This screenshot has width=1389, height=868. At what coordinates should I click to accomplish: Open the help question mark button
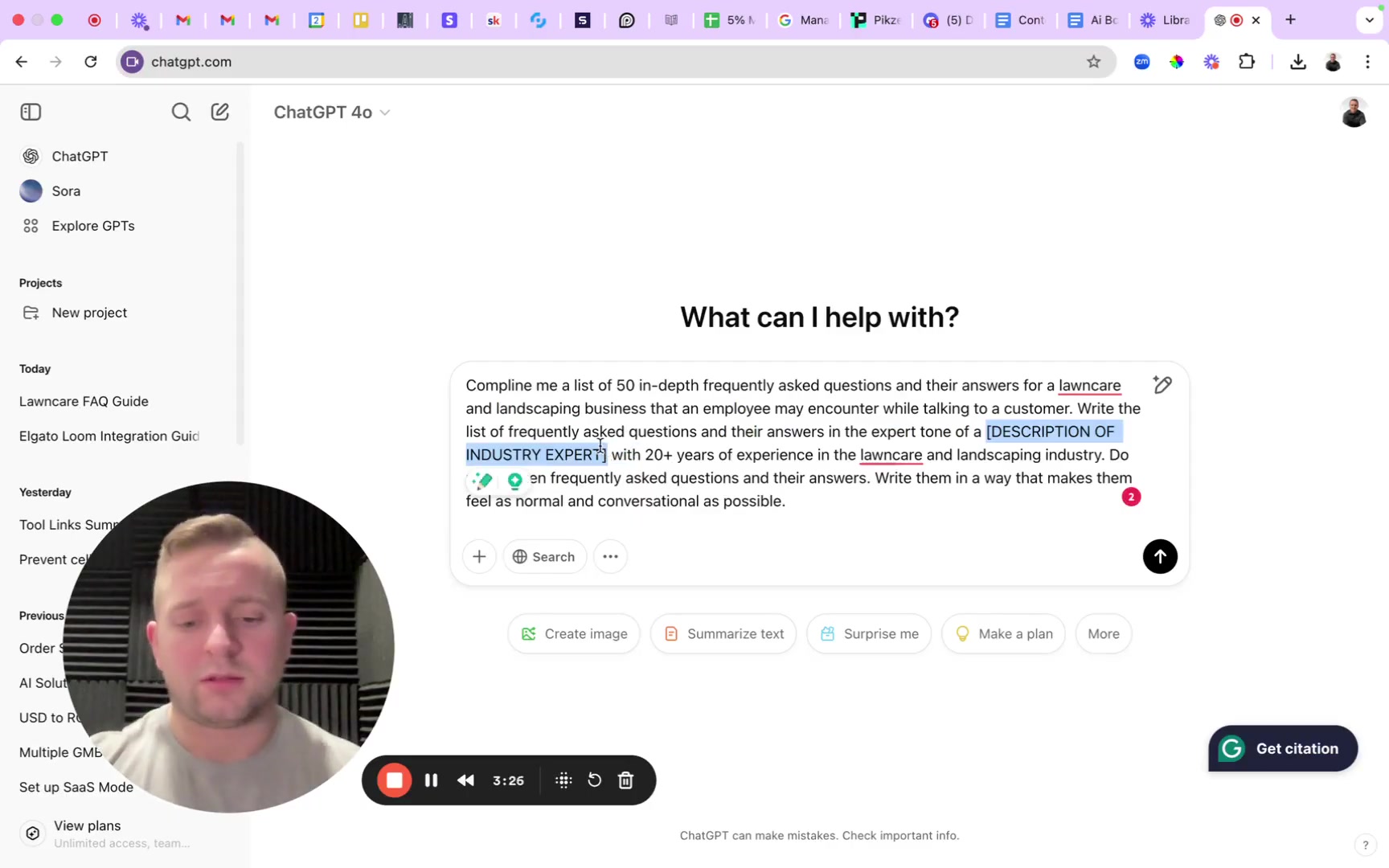pos(1365,845)
